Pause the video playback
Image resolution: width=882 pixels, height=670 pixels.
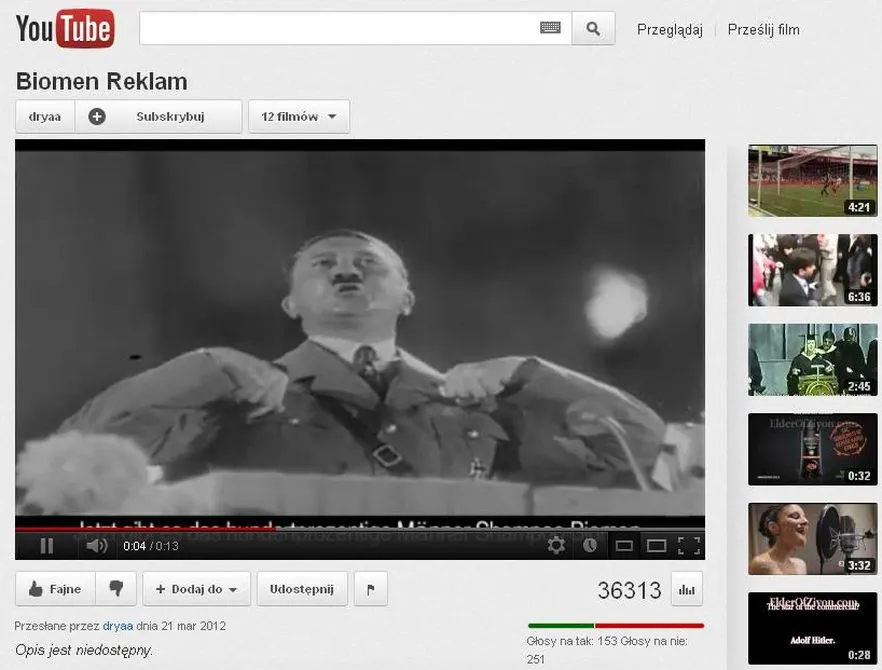pos(46,546)
